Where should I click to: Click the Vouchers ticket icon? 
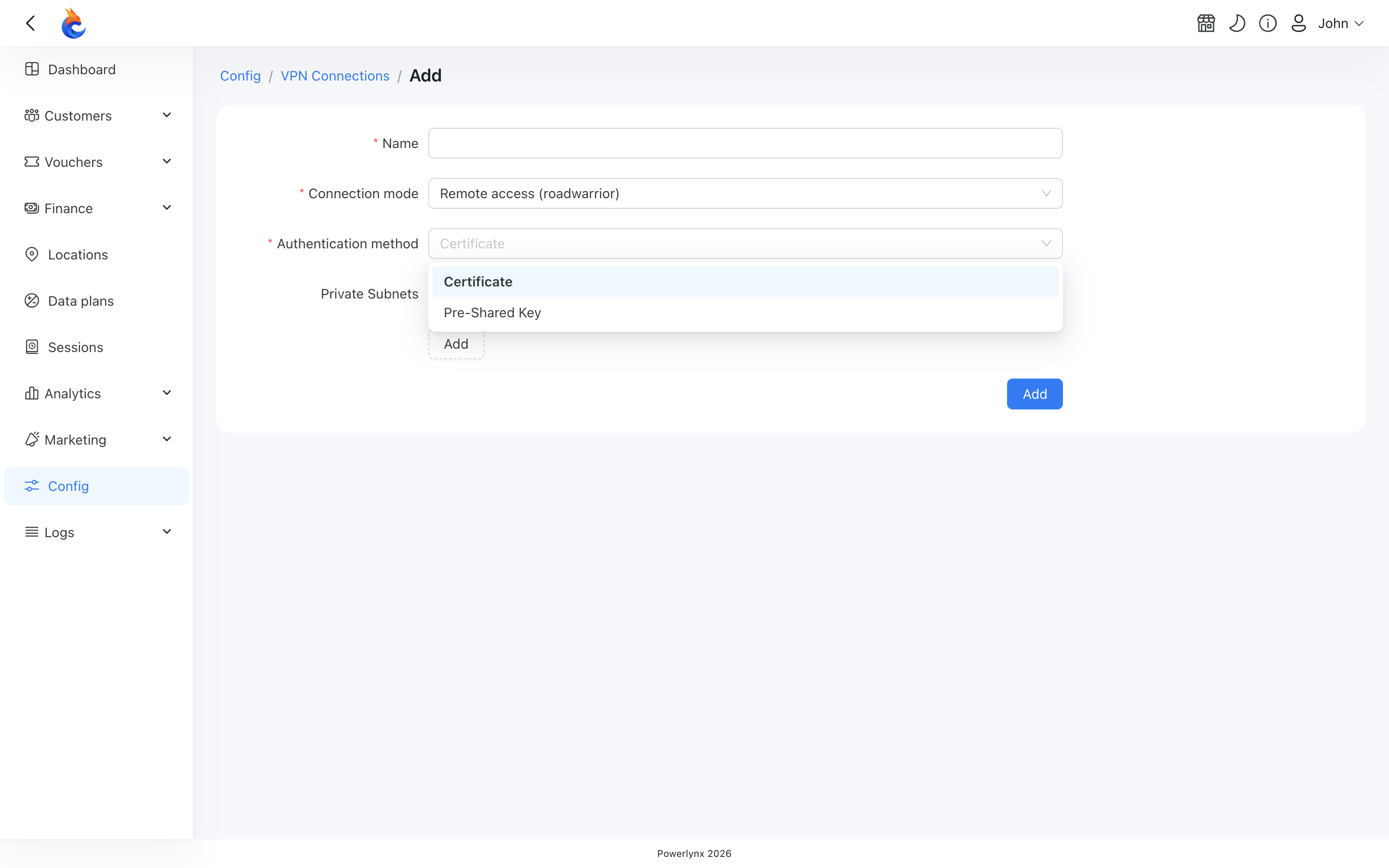point(31,162)
